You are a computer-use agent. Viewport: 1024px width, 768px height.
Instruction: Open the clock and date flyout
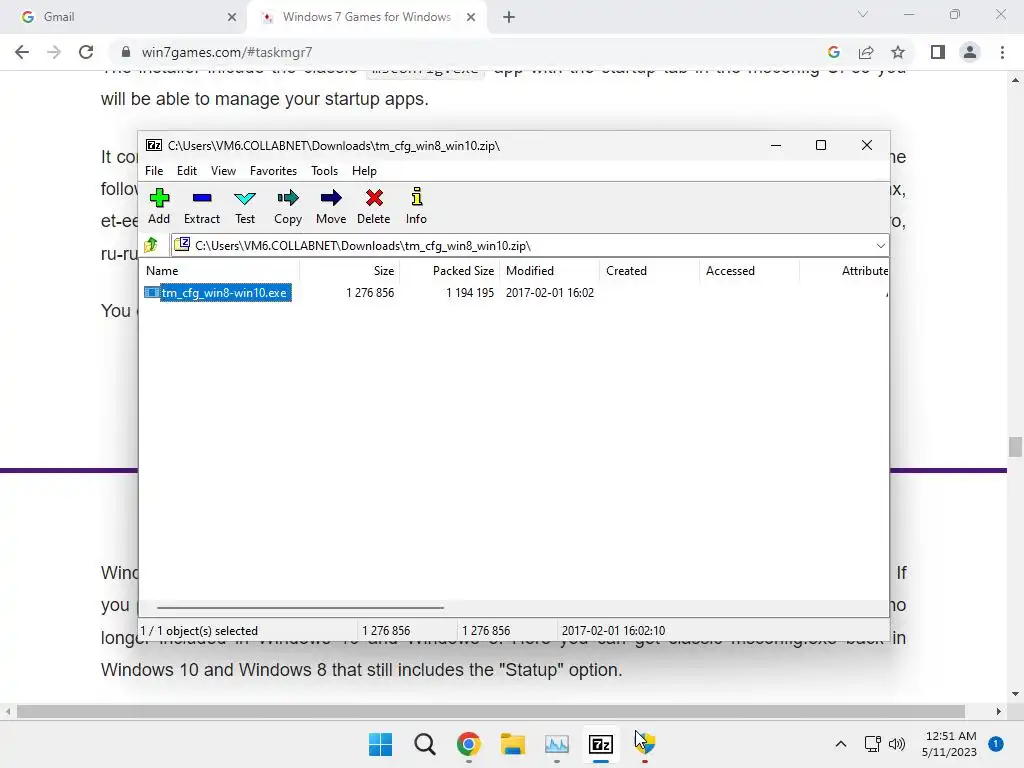coord(950,744)
